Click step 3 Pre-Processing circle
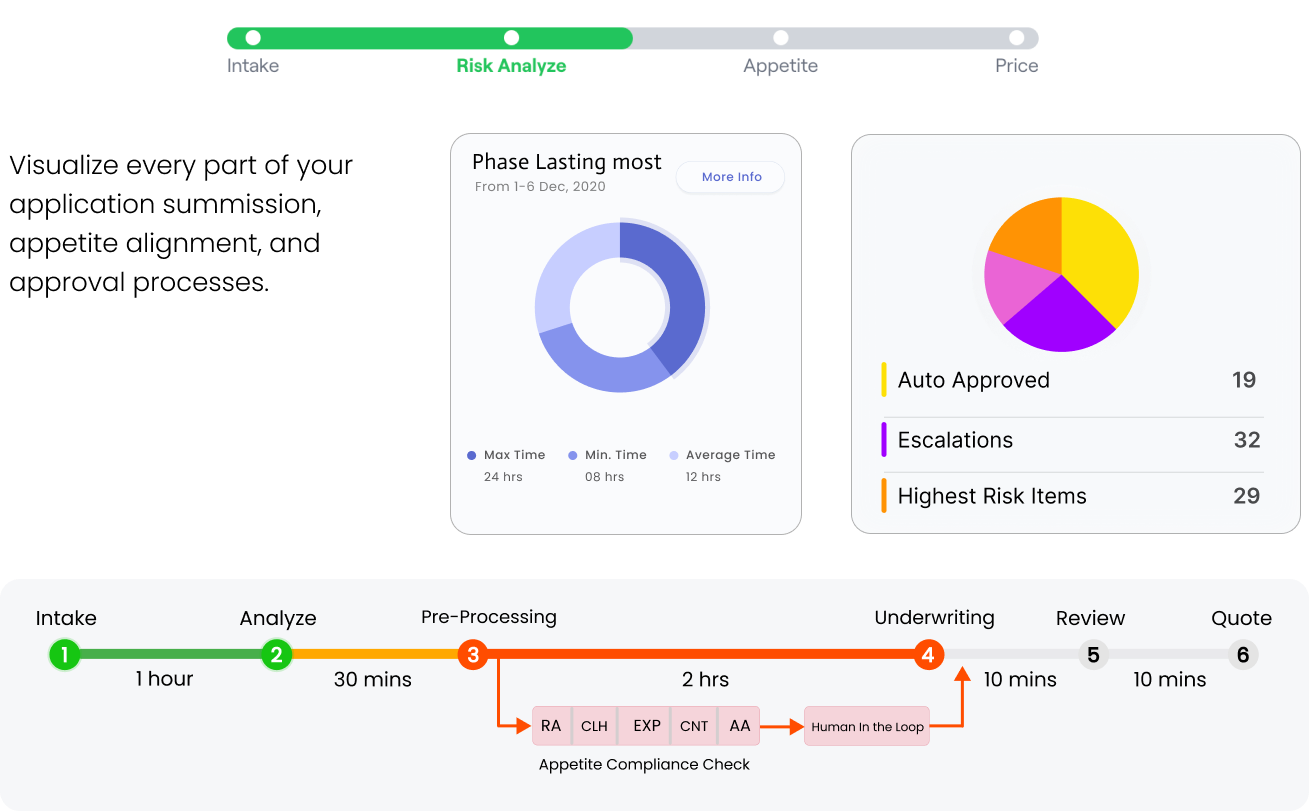The height and width of the screenshot is (811, 1309). [x=473, y=655]
